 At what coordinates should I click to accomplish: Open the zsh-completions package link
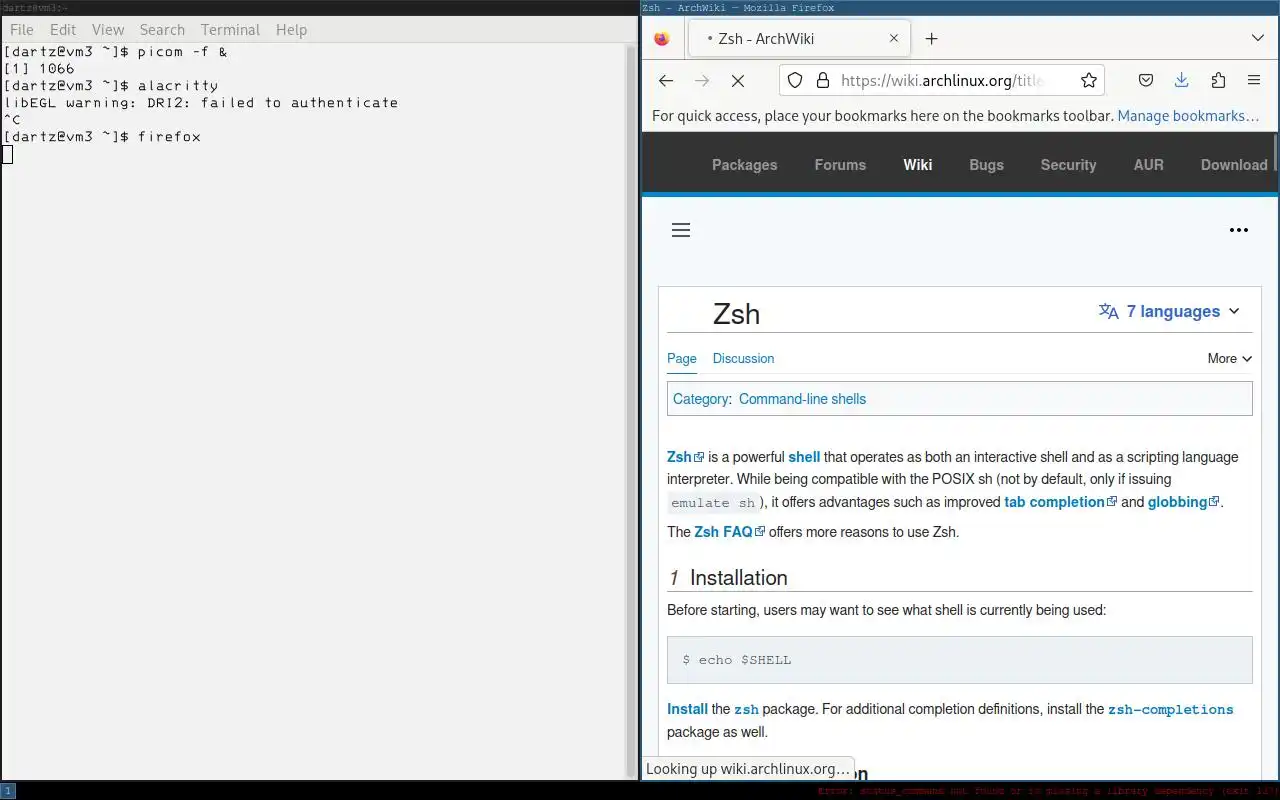tap(1170, 710)
